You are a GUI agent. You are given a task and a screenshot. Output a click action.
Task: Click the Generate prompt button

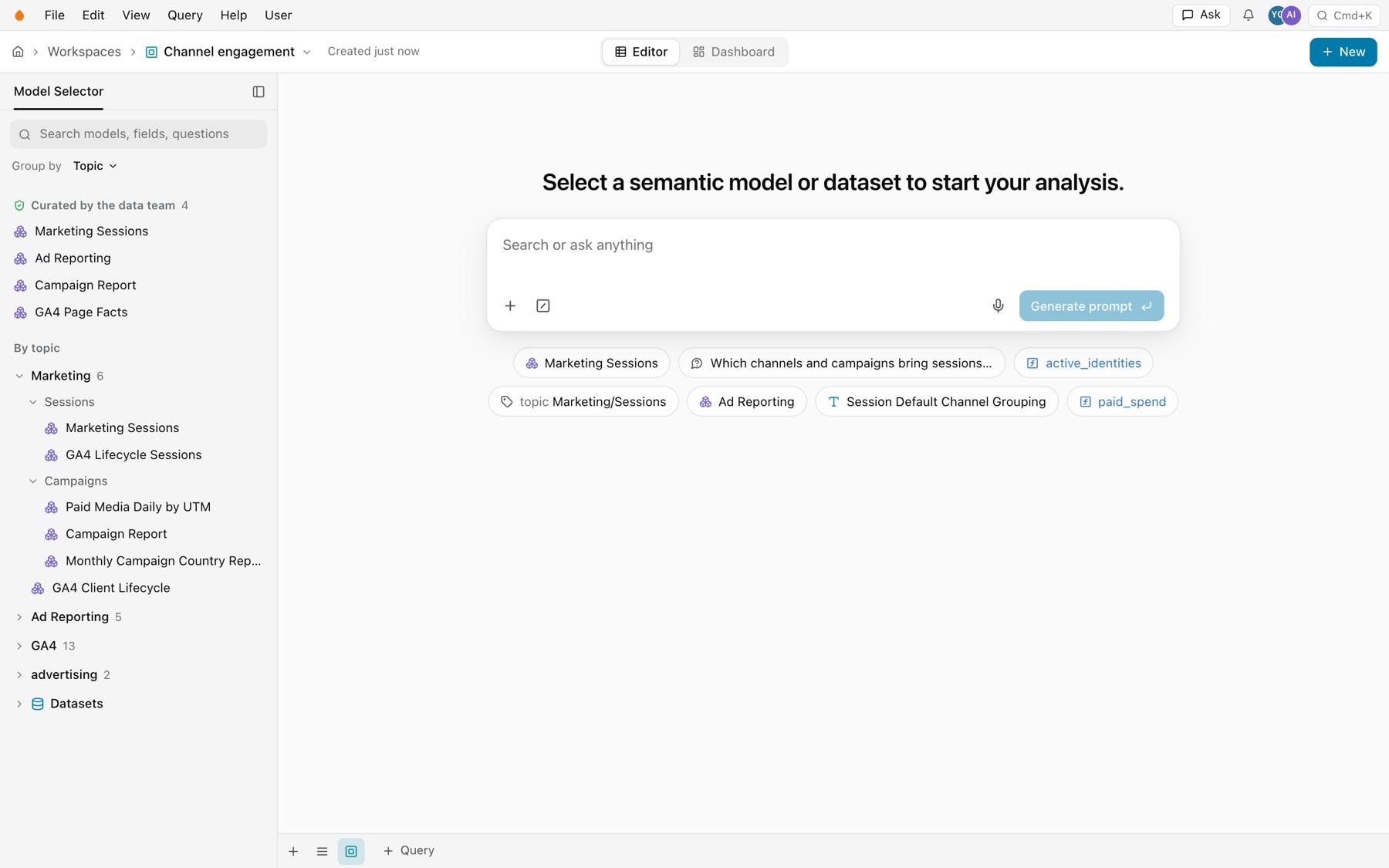pyautogui.click(x=1091, y=306)
